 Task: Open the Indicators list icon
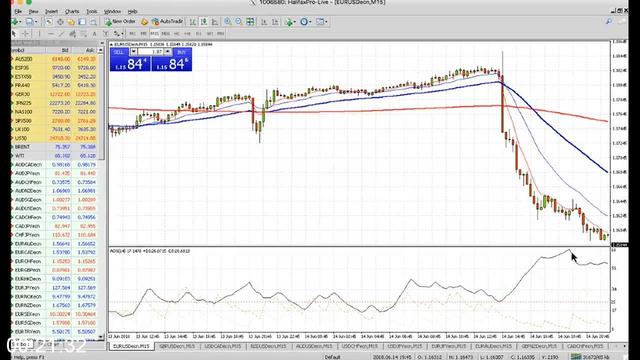pos(289,22)
